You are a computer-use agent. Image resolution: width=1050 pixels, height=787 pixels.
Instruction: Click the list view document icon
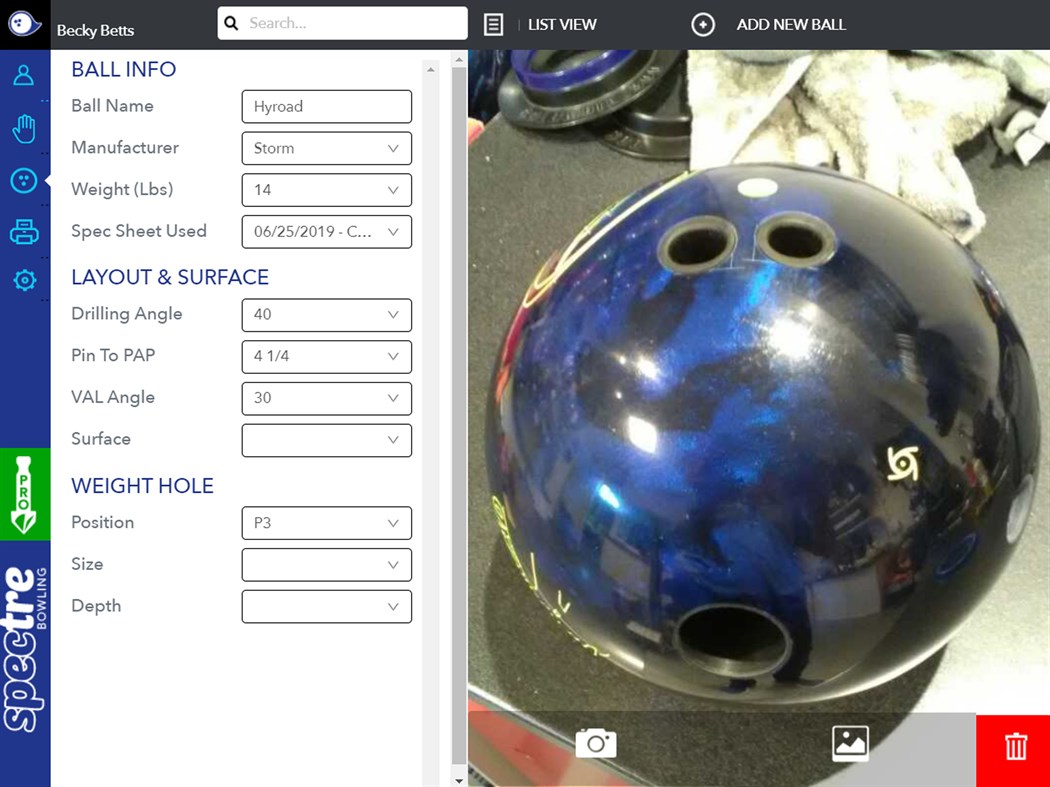pos(493,24)
